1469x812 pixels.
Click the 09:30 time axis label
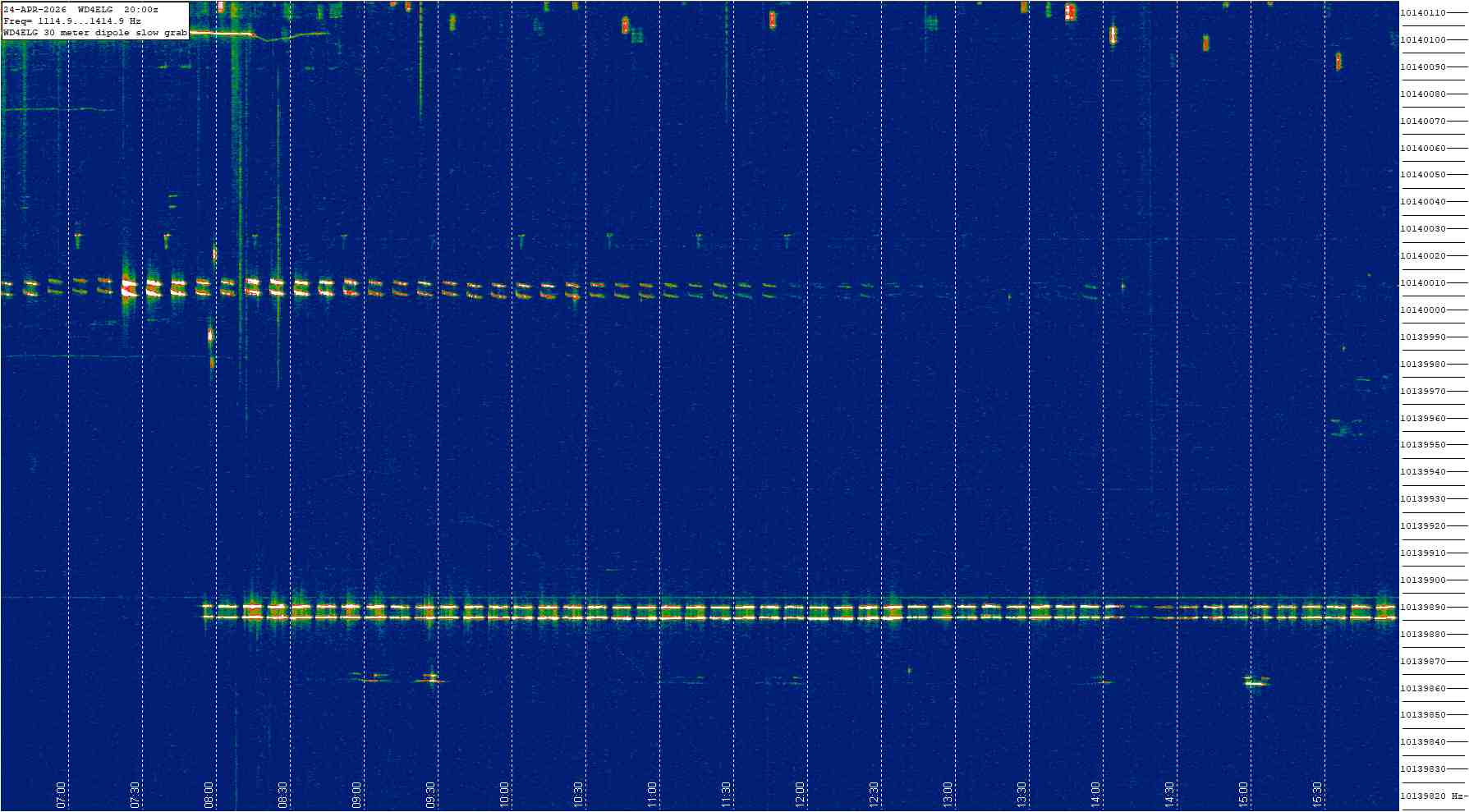click(x=431, y=795)
